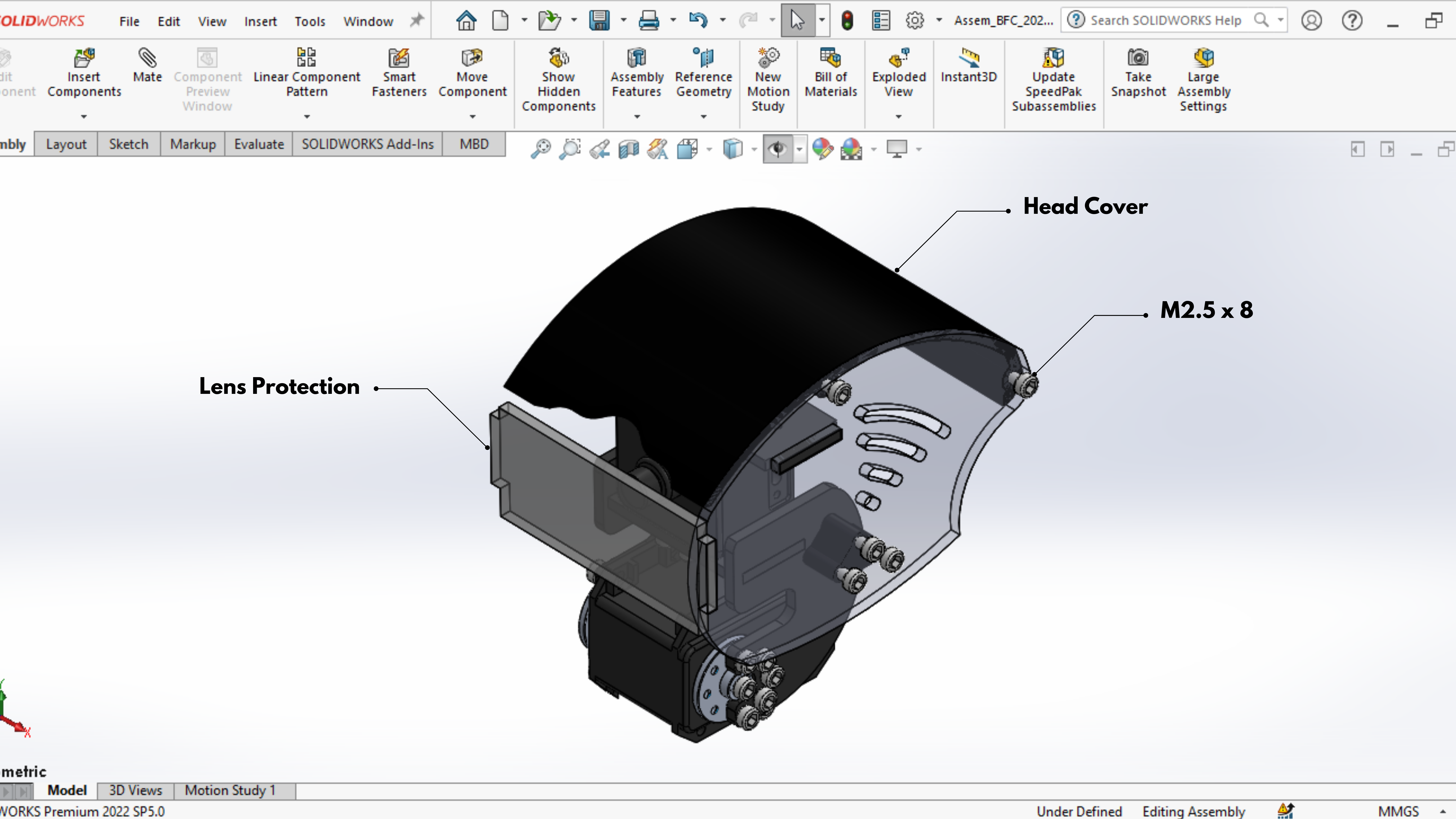Viewport: 1456px width, 819px height.
Task: Save the assembly with Save icon
Action: 599,21
